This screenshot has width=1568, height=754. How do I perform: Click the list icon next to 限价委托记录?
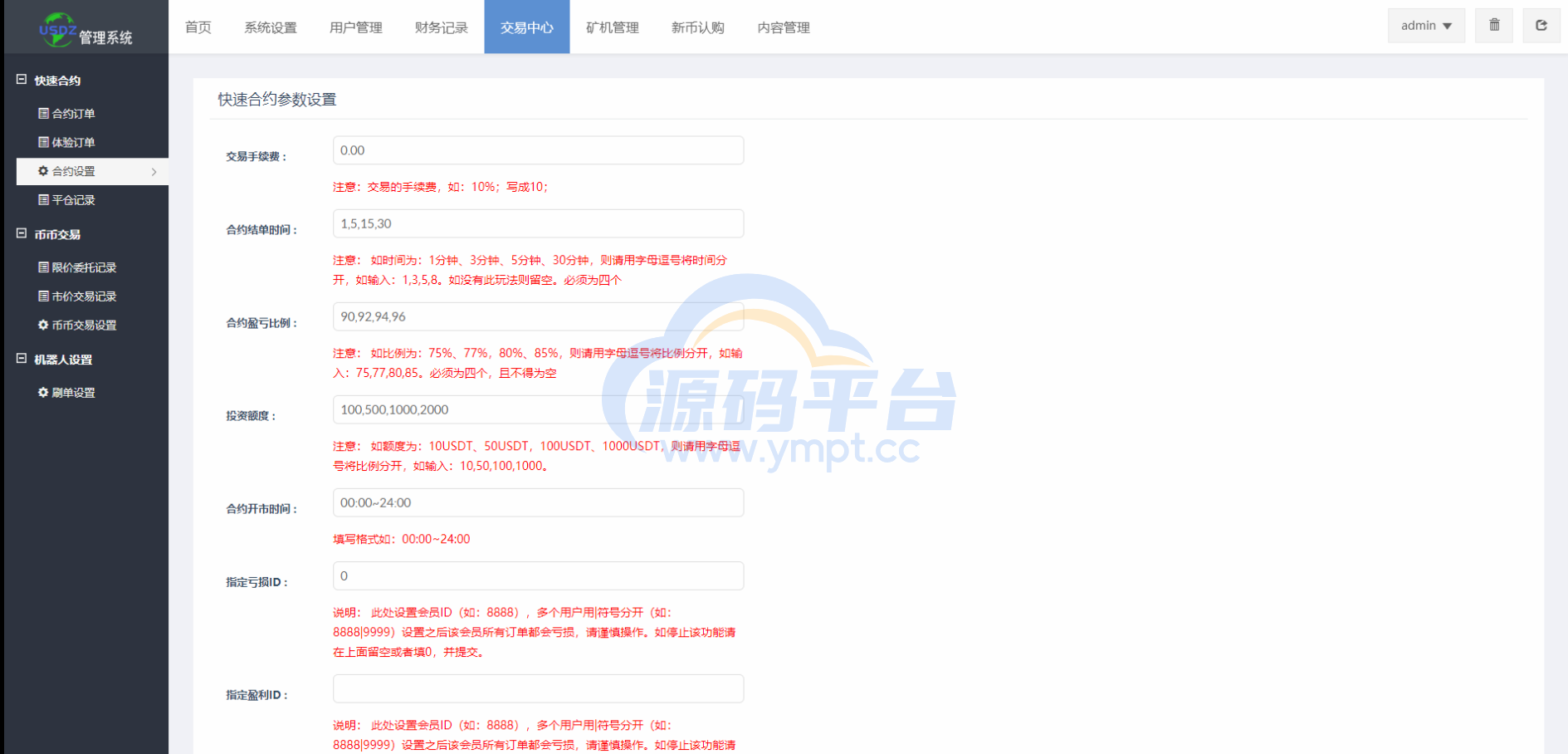(x=43, y=267)
